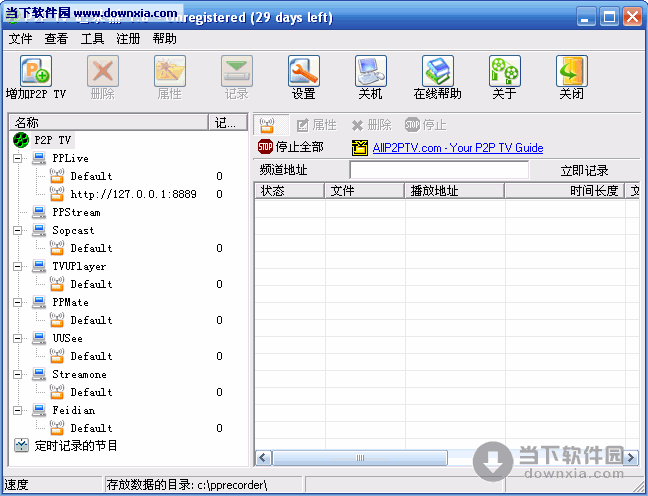Select the Feidian computer icon
The image size is (648, 496).
click(x=39, y=410)
